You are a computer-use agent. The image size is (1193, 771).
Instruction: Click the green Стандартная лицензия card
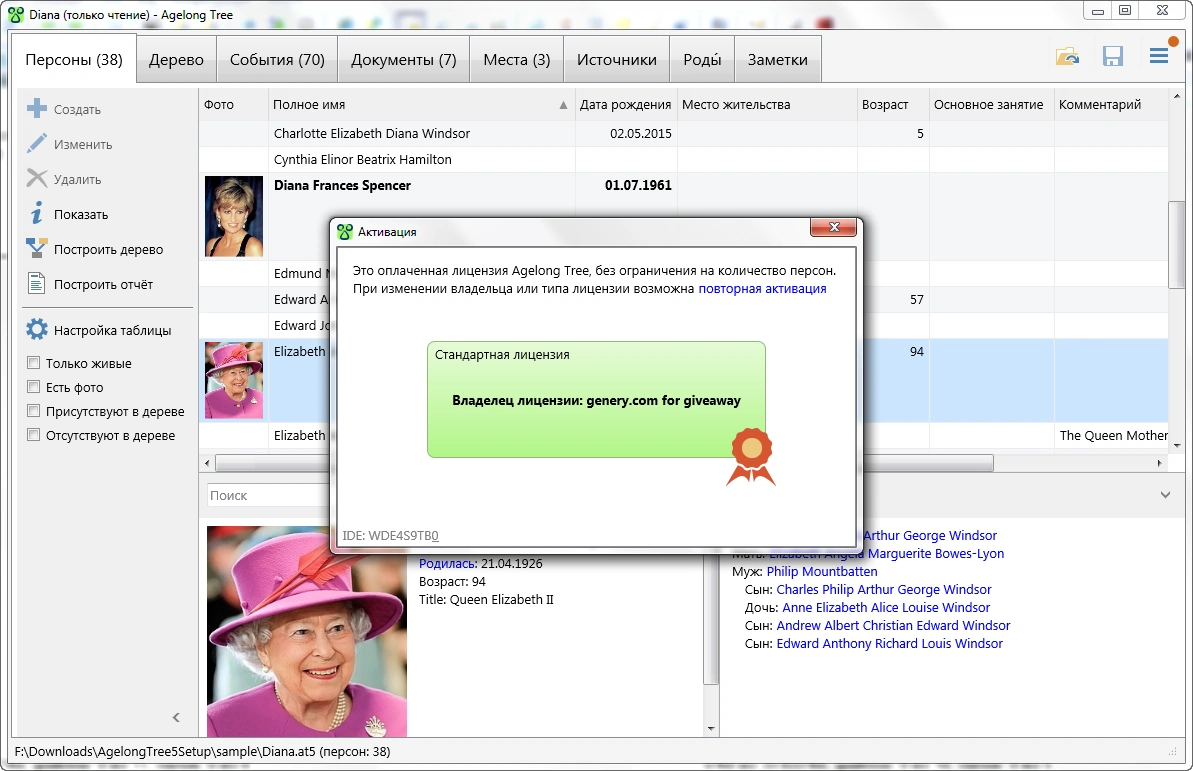tap(596, 400)
